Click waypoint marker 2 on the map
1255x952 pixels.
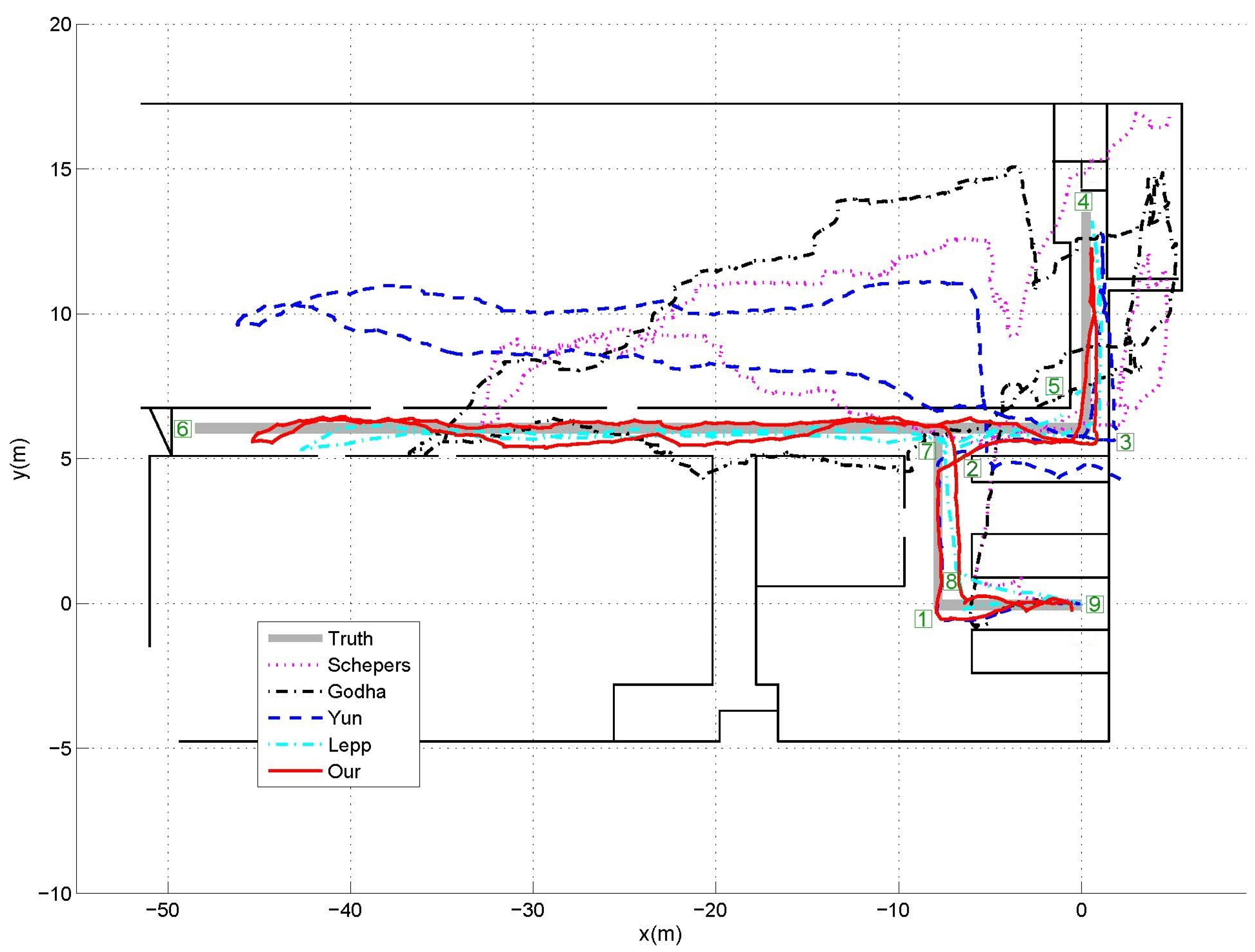click(973, 468)
